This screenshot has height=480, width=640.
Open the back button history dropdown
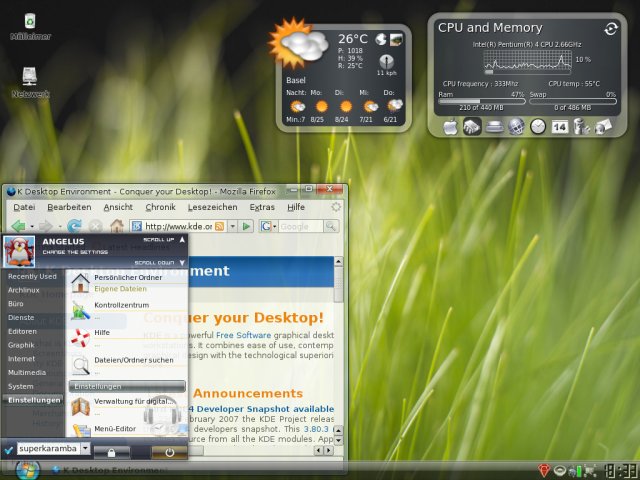[x=32, y=227]
